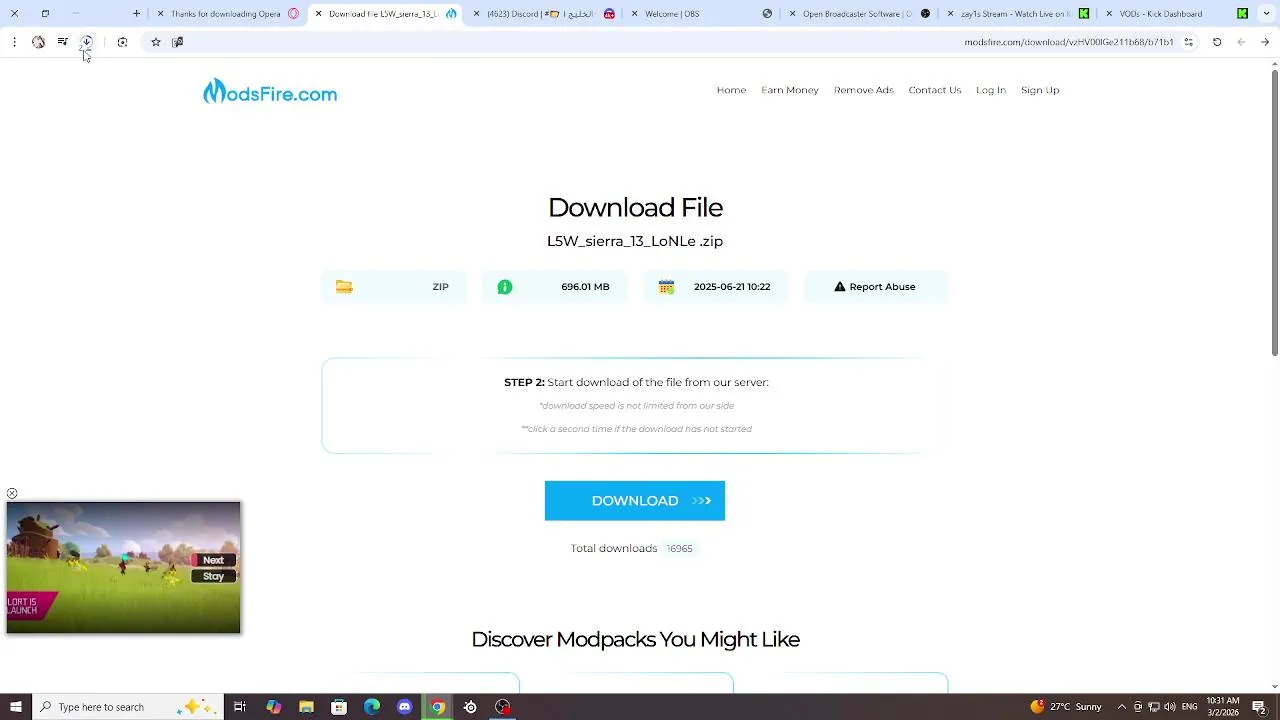Click the game video ad thumbnail
Viewport: 1280px width, 720px height.
(123, 568)
